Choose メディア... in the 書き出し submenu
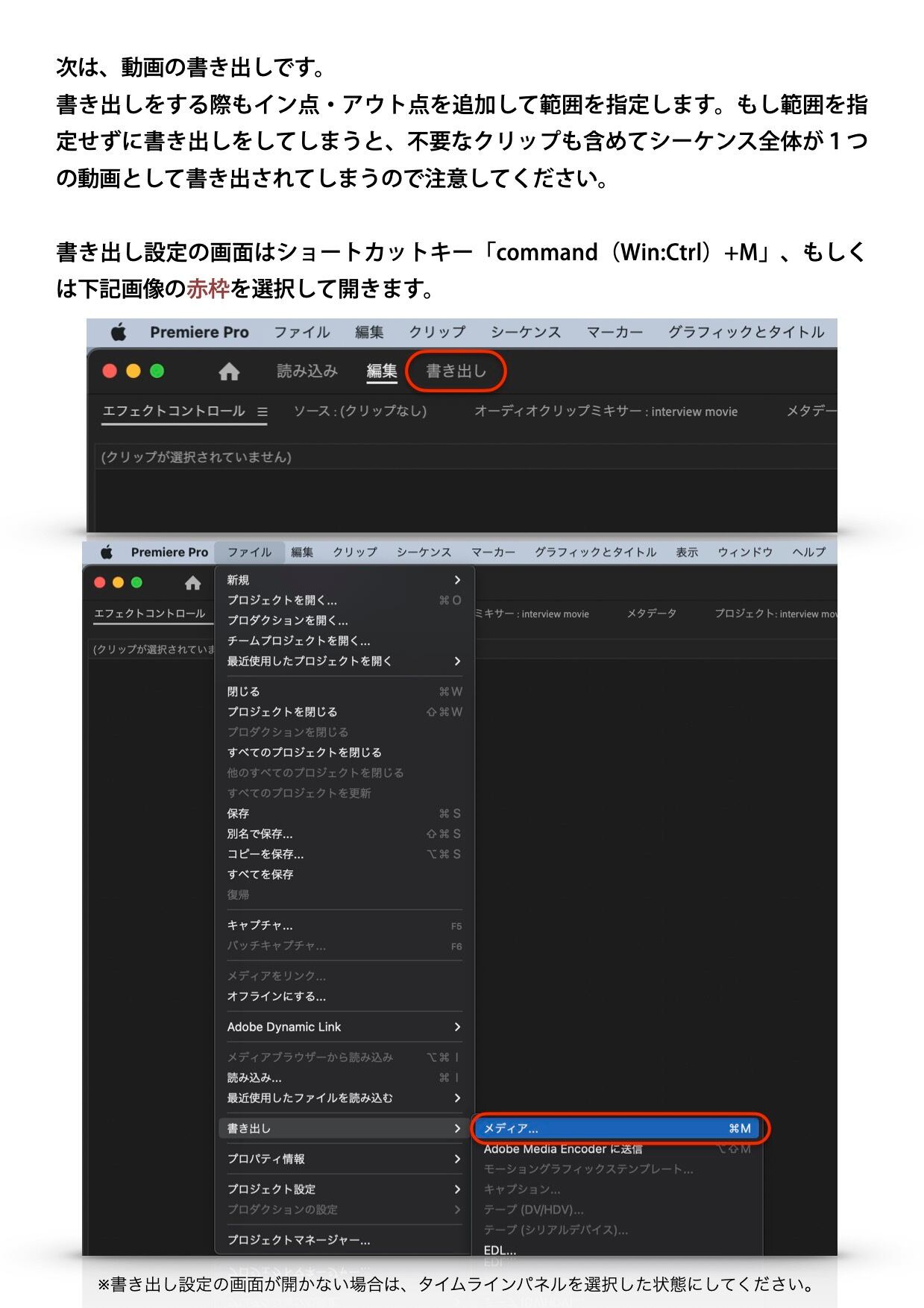Image resolution: width=924 pixels, height=1308 pixels. pyautogui.click(x=618, y=1128)
